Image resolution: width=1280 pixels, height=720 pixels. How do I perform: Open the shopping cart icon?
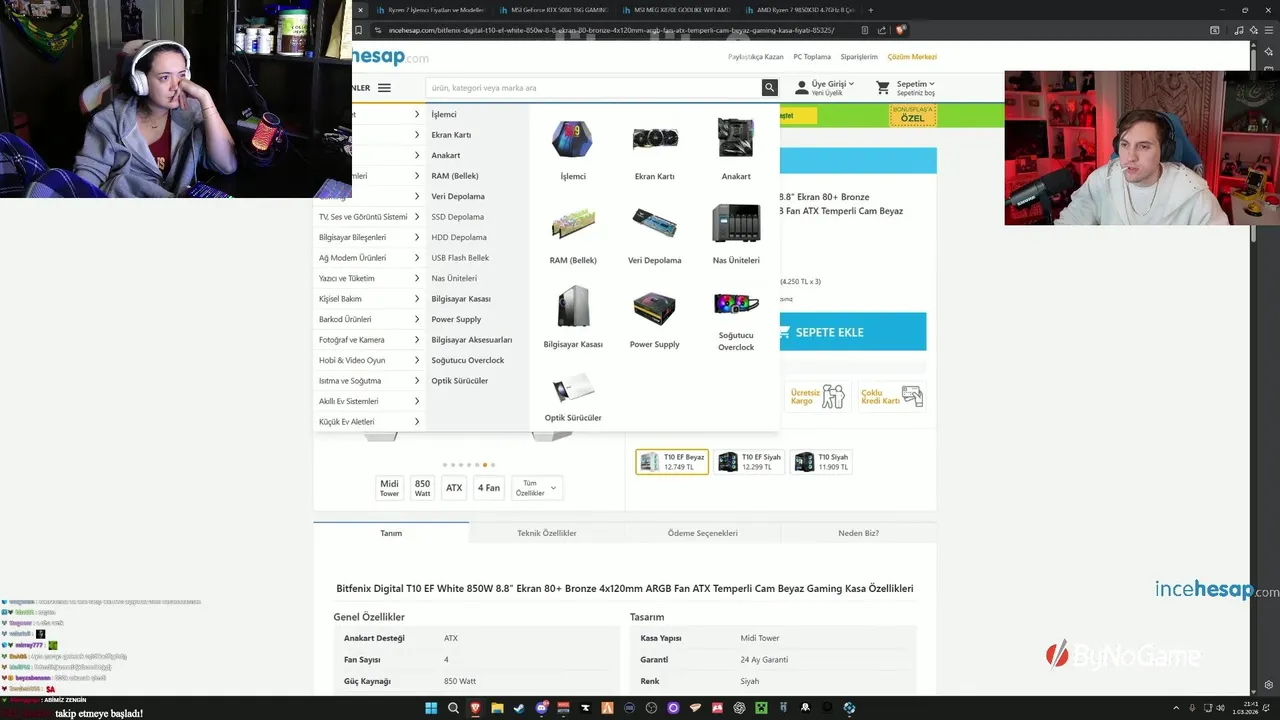tap(883, 88)
